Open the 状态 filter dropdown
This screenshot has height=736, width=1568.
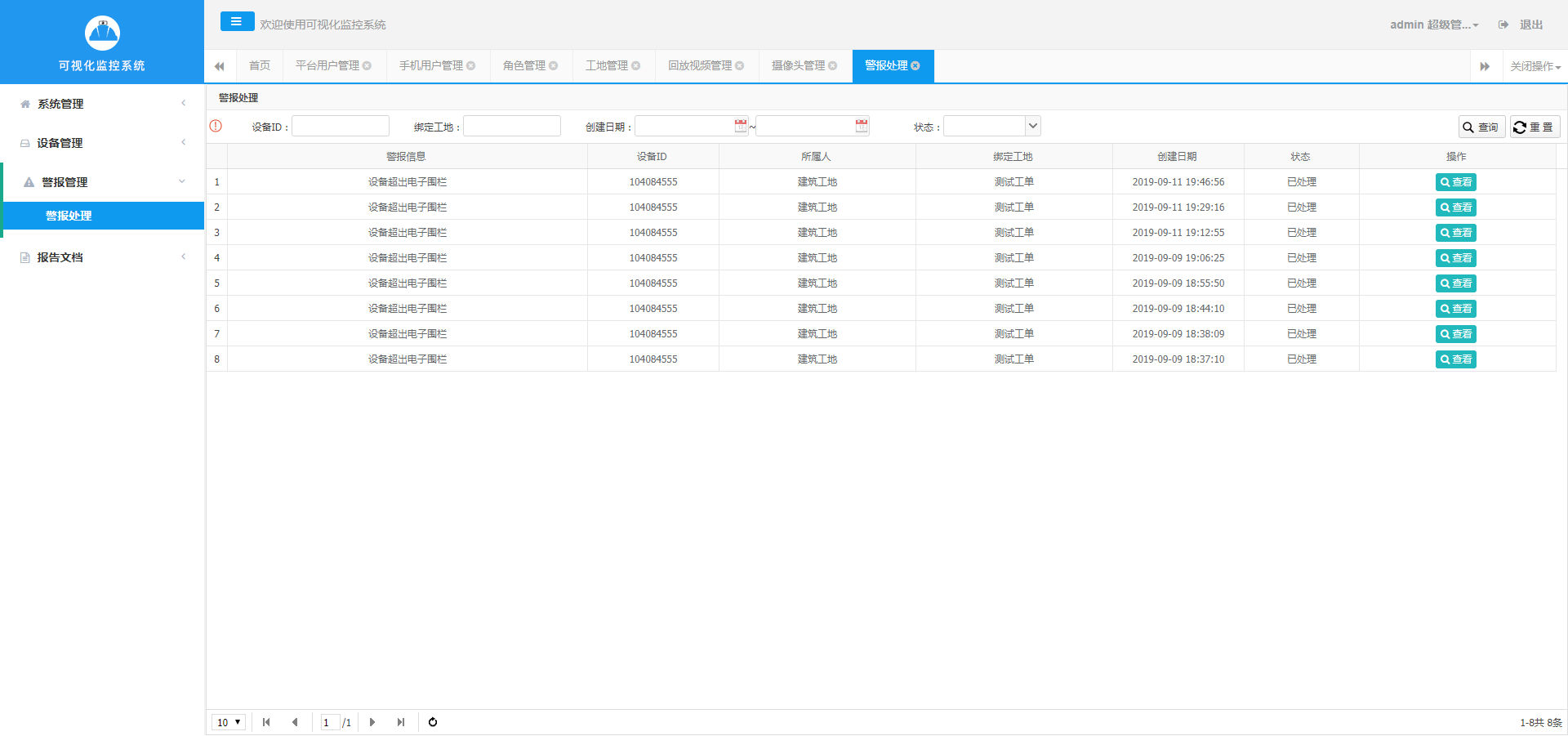(1032, 126)
